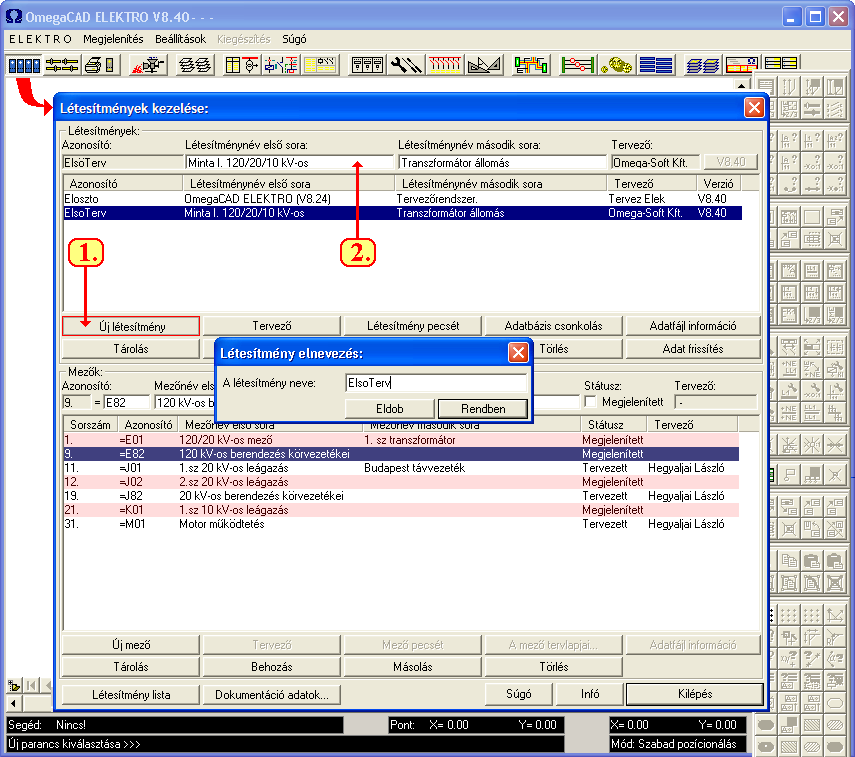Screen dimensions: 855x757
Task: Click the Sorszám column header in fields list
Action: [x=91, y=425]
